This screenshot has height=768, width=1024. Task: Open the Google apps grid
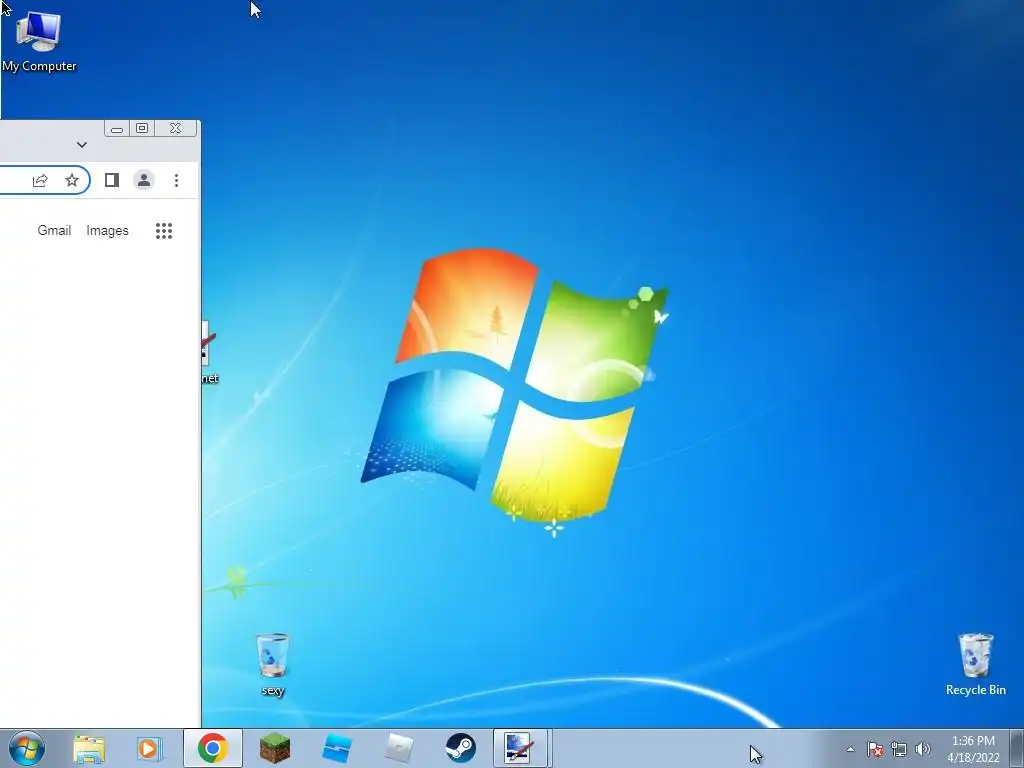[x=164, y=231]
